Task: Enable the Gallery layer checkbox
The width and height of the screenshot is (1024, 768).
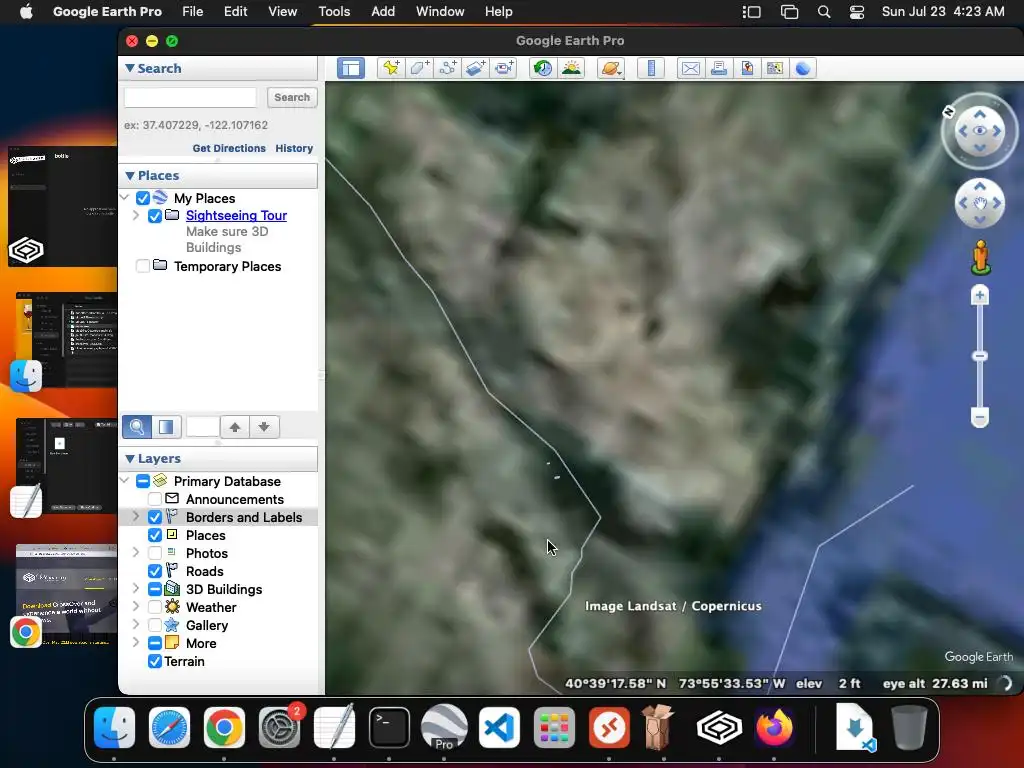Action: point(155,626)
